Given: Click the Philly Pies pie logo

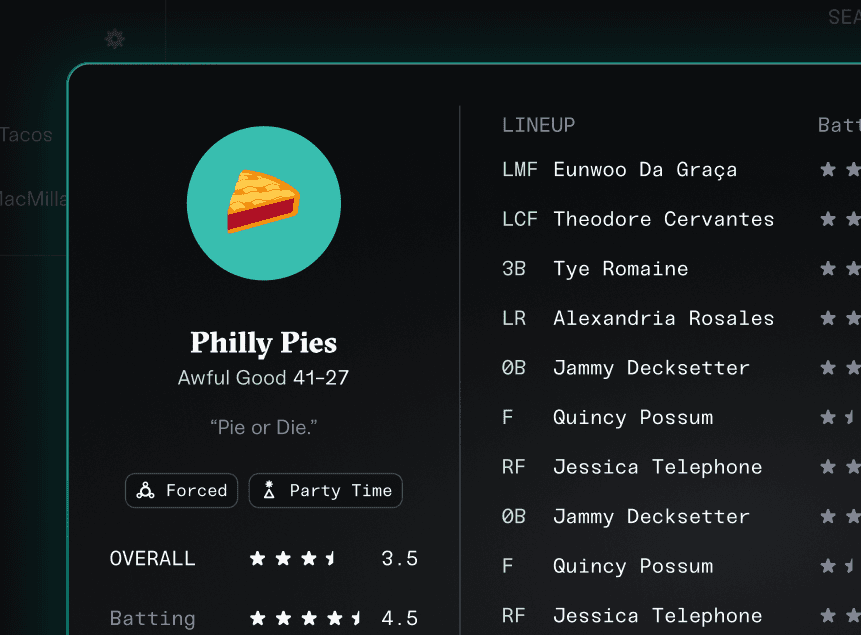Looking at the screenshot, I should coord(264,203).
